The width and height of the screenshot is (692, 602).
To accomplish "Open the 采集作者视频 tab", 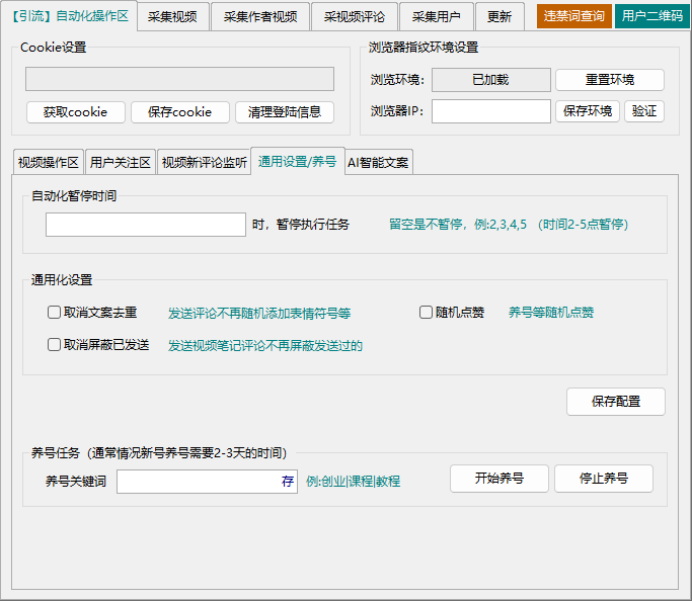I will point(260,16).
